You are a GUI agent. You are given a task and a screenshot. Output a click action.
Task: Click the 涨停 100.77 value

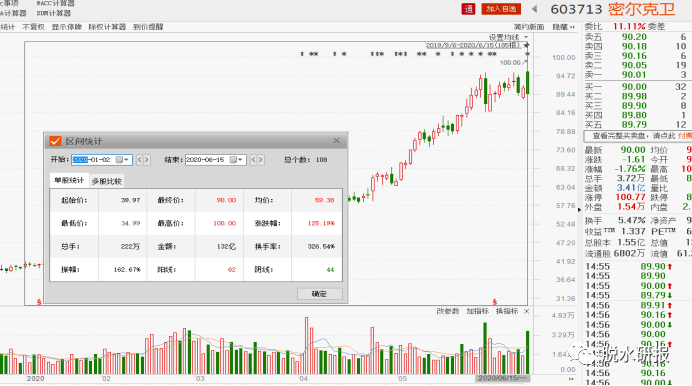630,197
